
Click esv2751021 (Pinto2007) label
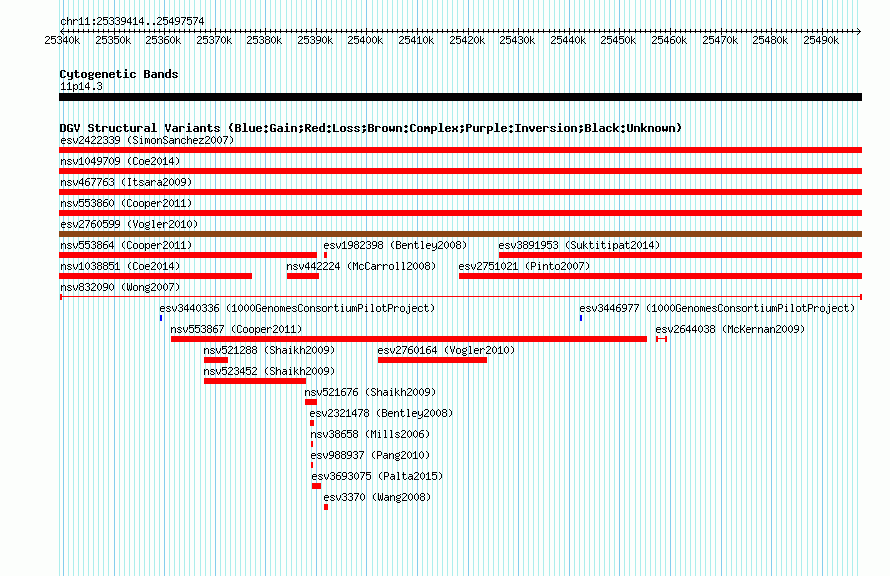[524, 266]
